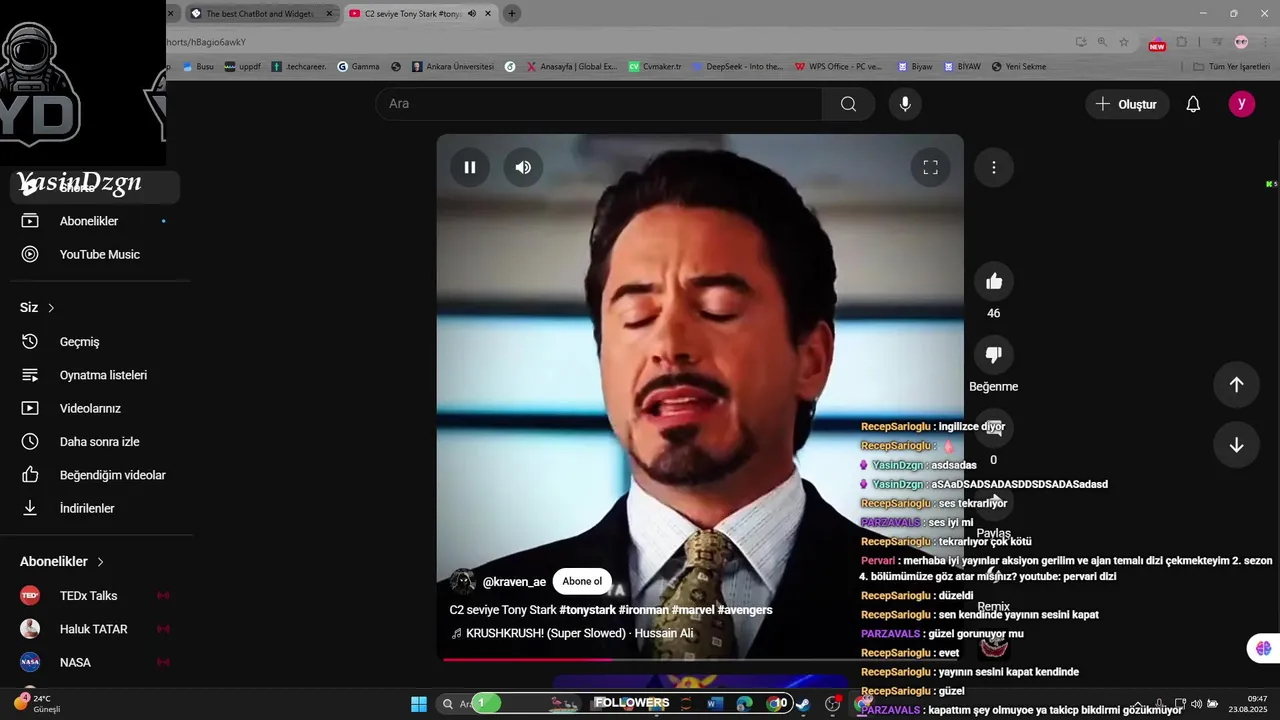1280x720 pixels.
Task: Open the #tonystark hashtag
Action: [587, 610]
